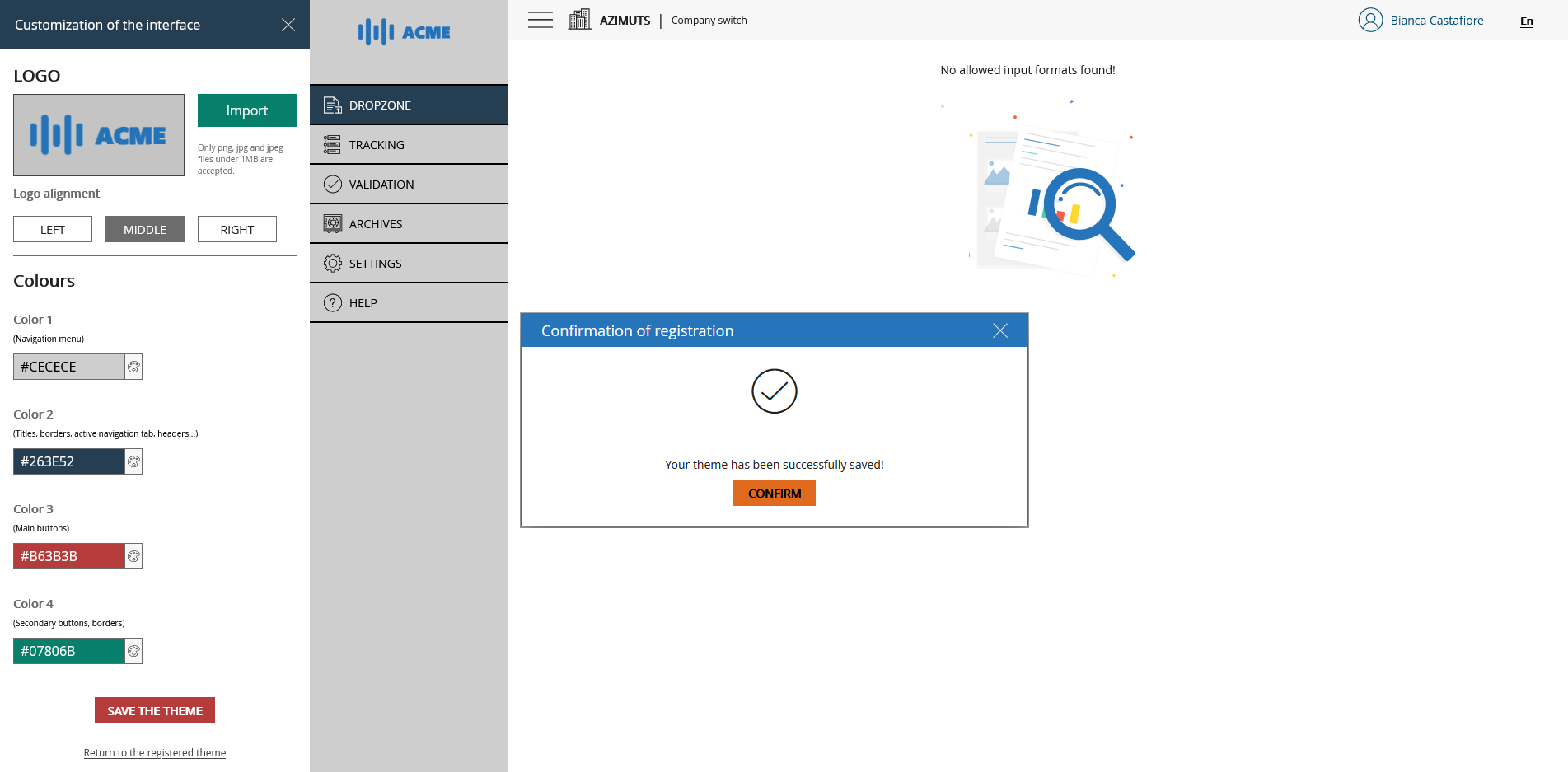This screenshot has width=1568, height=772.
Task: Open the Bianca Castafiore profile icon
Action: click(x=1371, y=19)
